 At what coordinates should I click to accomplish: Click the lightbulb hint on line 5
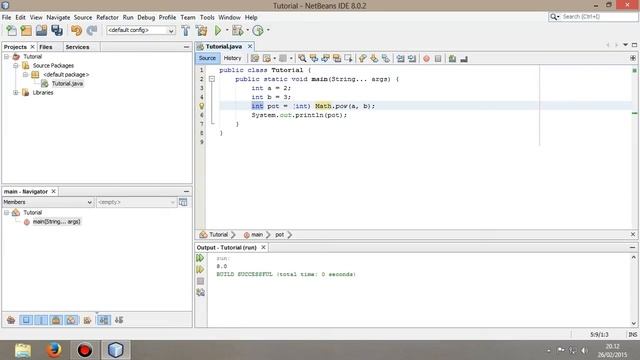click(x=201, y=106)
